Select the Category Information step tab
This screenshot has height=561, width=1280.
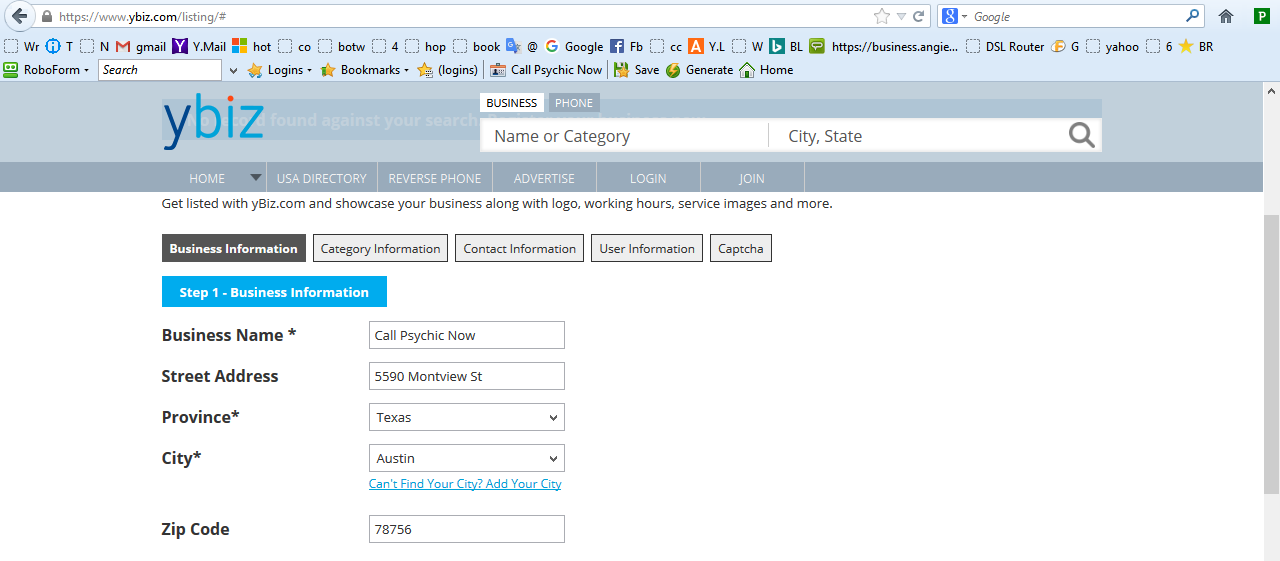[380, 248]
